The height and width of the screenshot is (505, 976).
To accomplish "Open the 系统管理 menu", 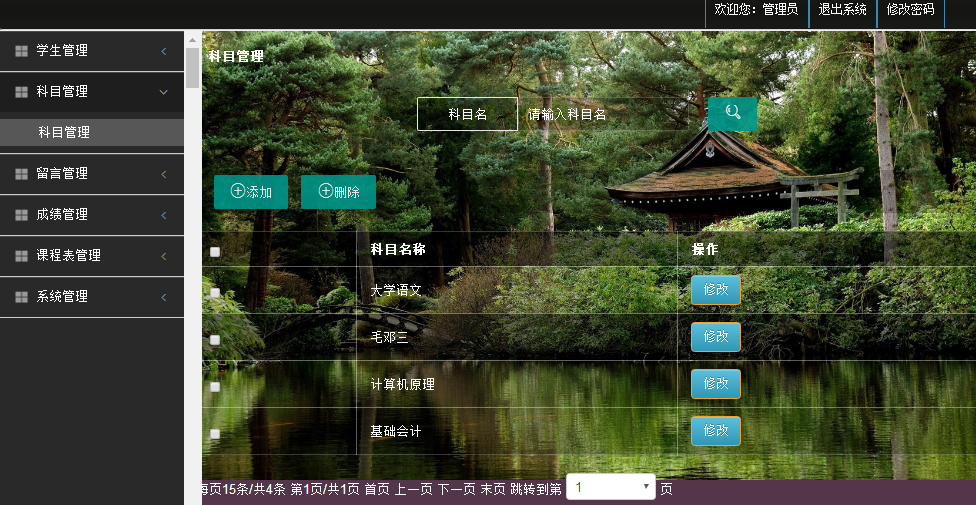I will click(92, 297).
